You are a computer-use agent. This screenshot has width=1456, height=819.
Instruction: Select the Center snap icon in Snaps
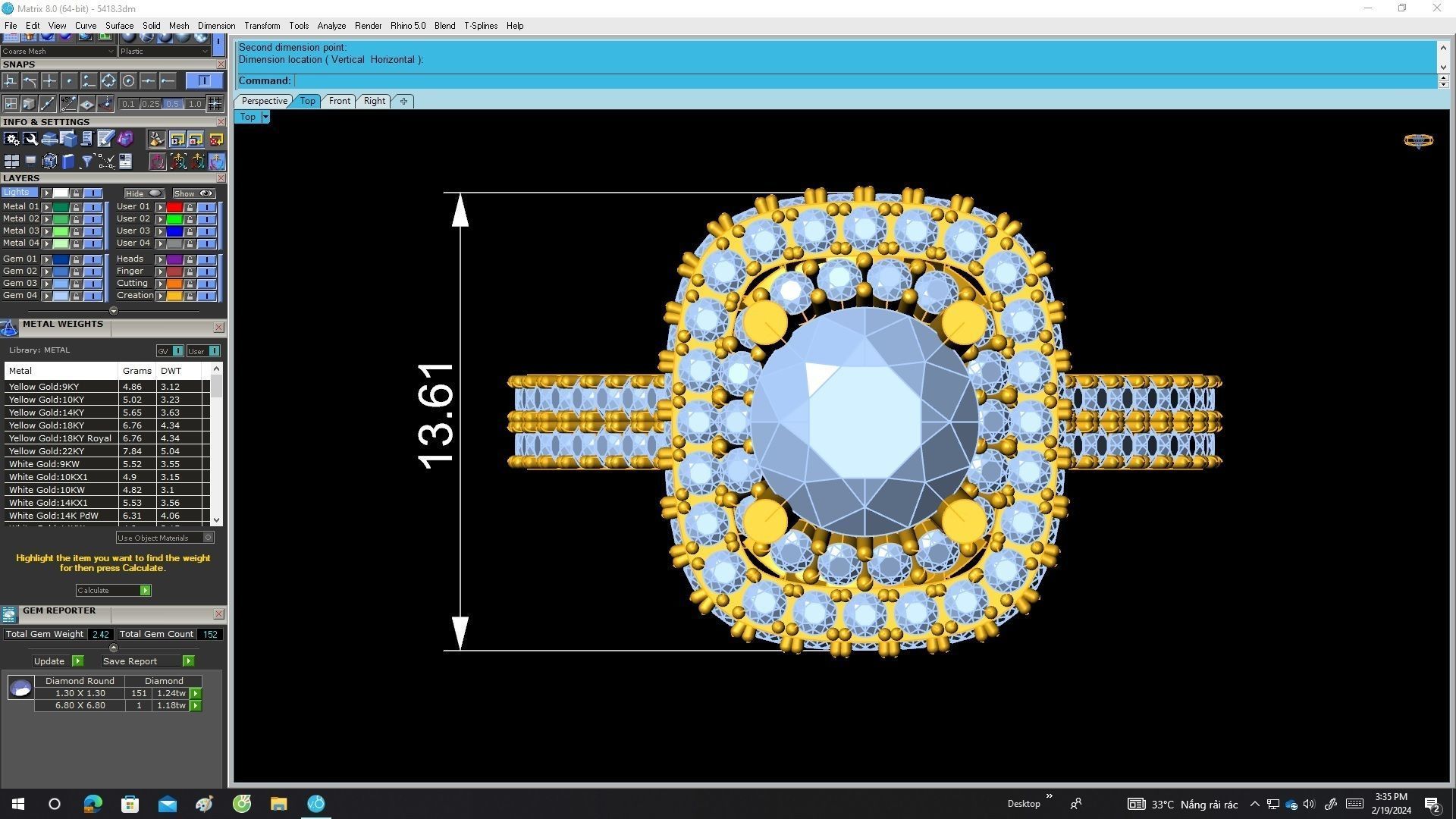click(x=128, y=80)
